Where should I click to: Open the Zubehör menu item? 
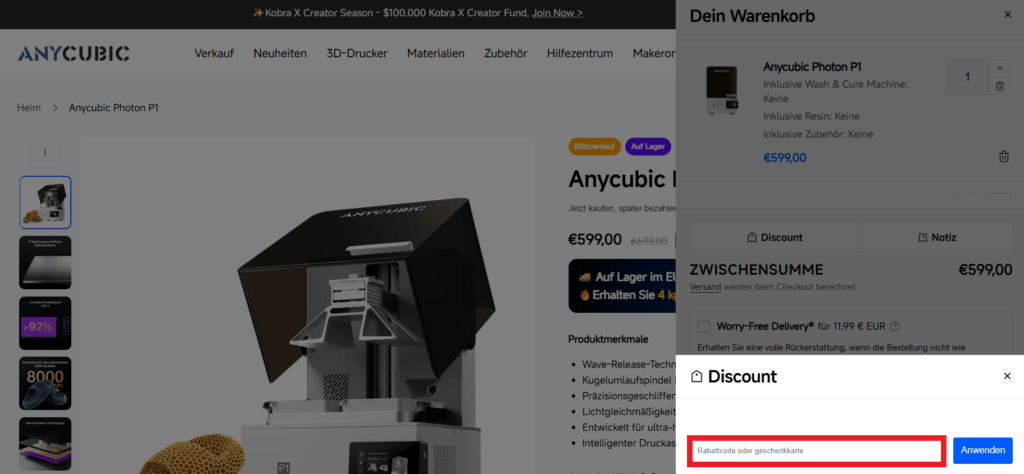pos(505,54)
